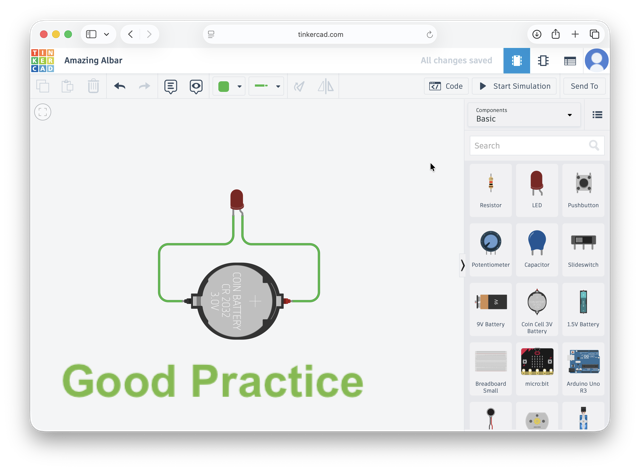The image size is (640, 471).
Task: Select the Breadboard Small component
Action: [491, 369]
